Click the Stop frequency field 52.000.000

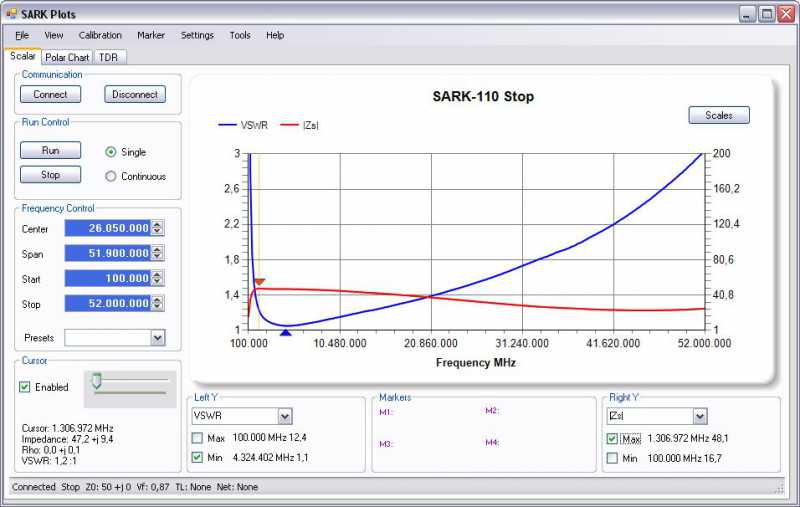tap(108, 303)
